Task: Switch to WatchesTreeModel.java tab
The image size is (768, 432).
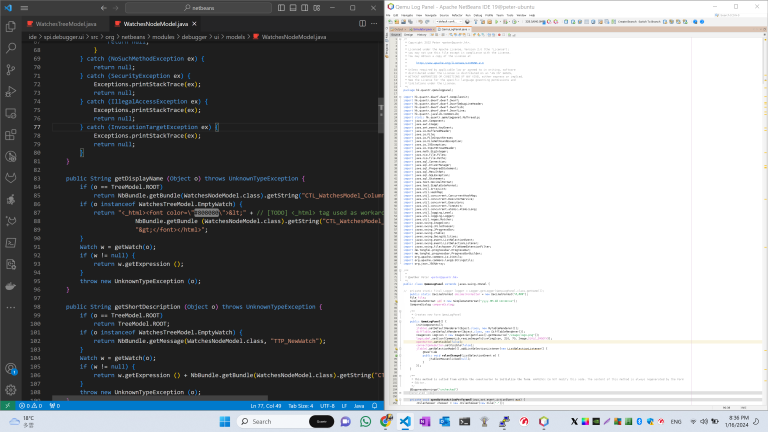Action: tap(66, 24)
